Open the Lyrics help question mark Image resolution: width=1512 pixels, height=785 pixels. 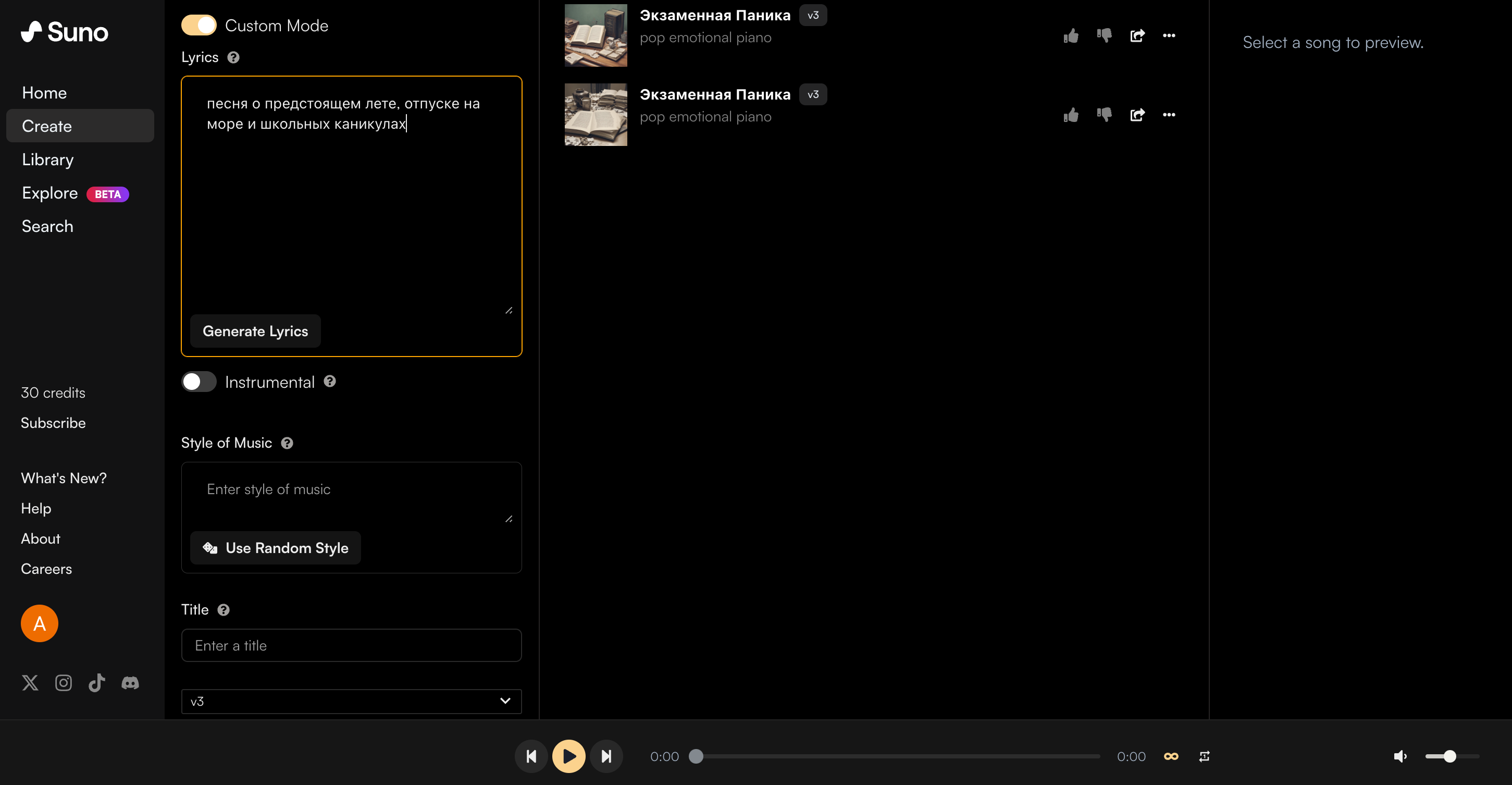[233, 57]
